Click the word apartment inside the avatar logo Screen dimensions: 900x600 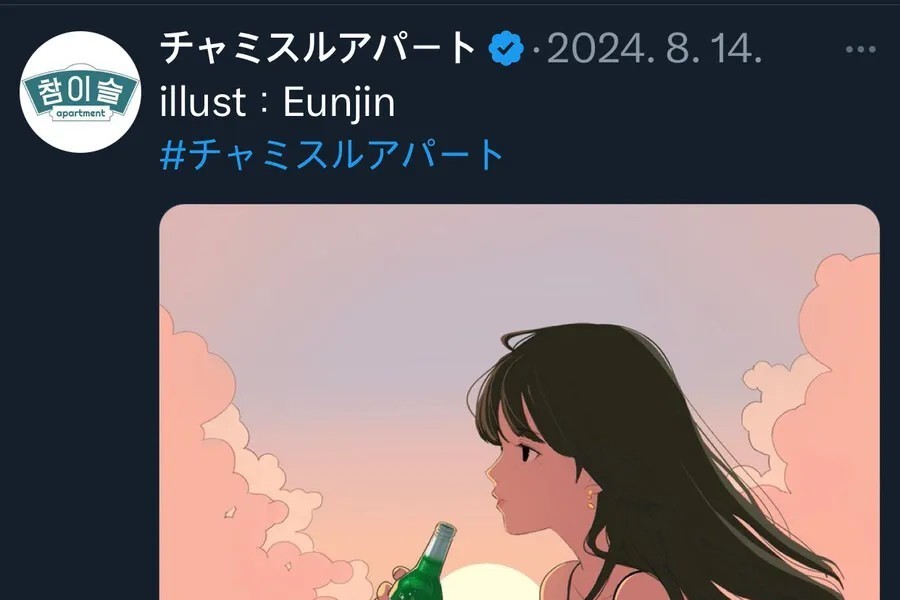tap(80, 114)
